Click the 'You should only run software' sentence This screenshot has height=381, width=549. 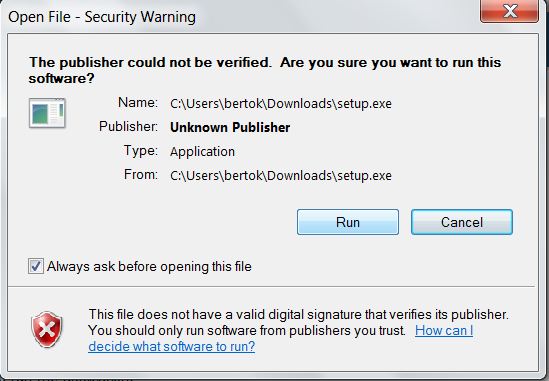pos(247,330)
